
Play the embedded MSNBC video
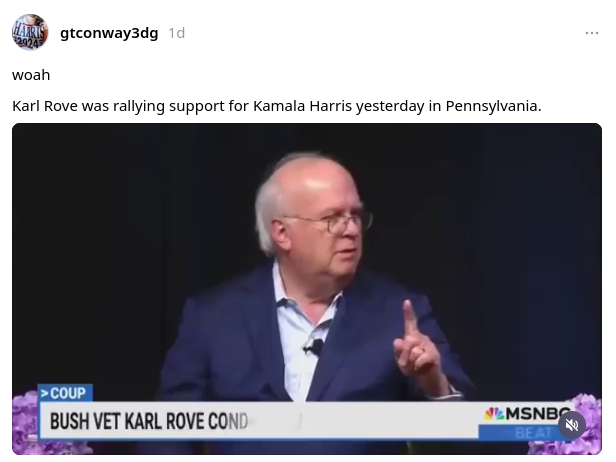tap(307, 289)
